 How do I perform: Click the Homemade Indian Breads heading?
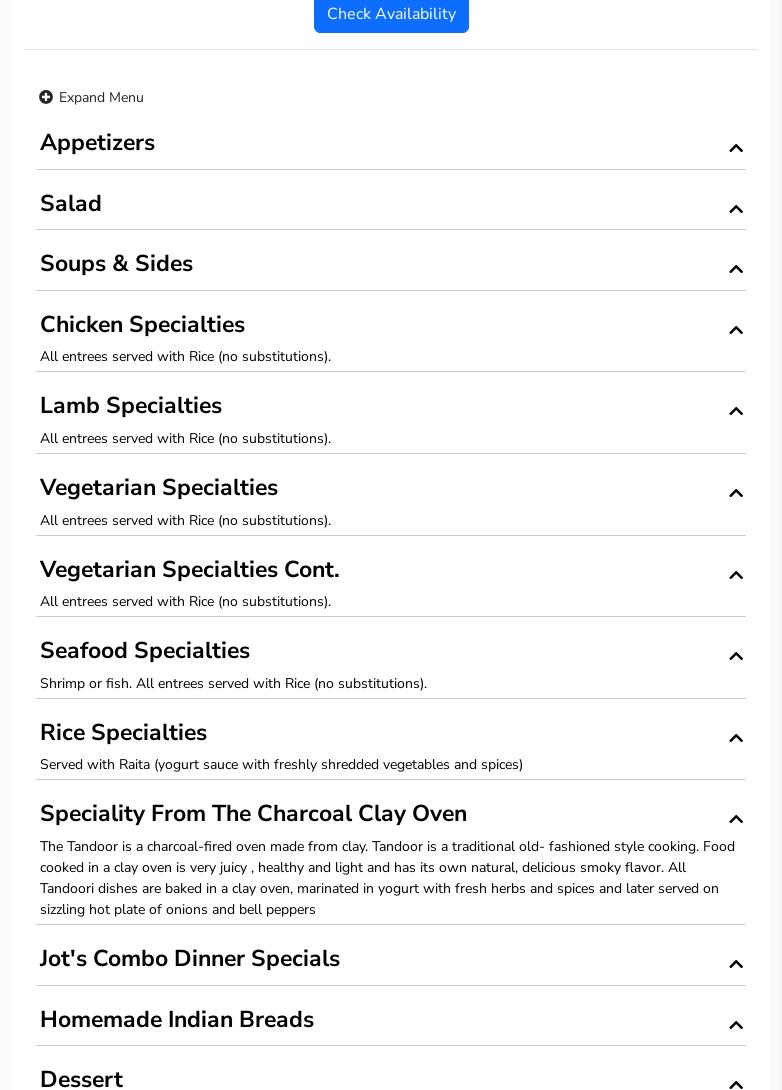177,1020
